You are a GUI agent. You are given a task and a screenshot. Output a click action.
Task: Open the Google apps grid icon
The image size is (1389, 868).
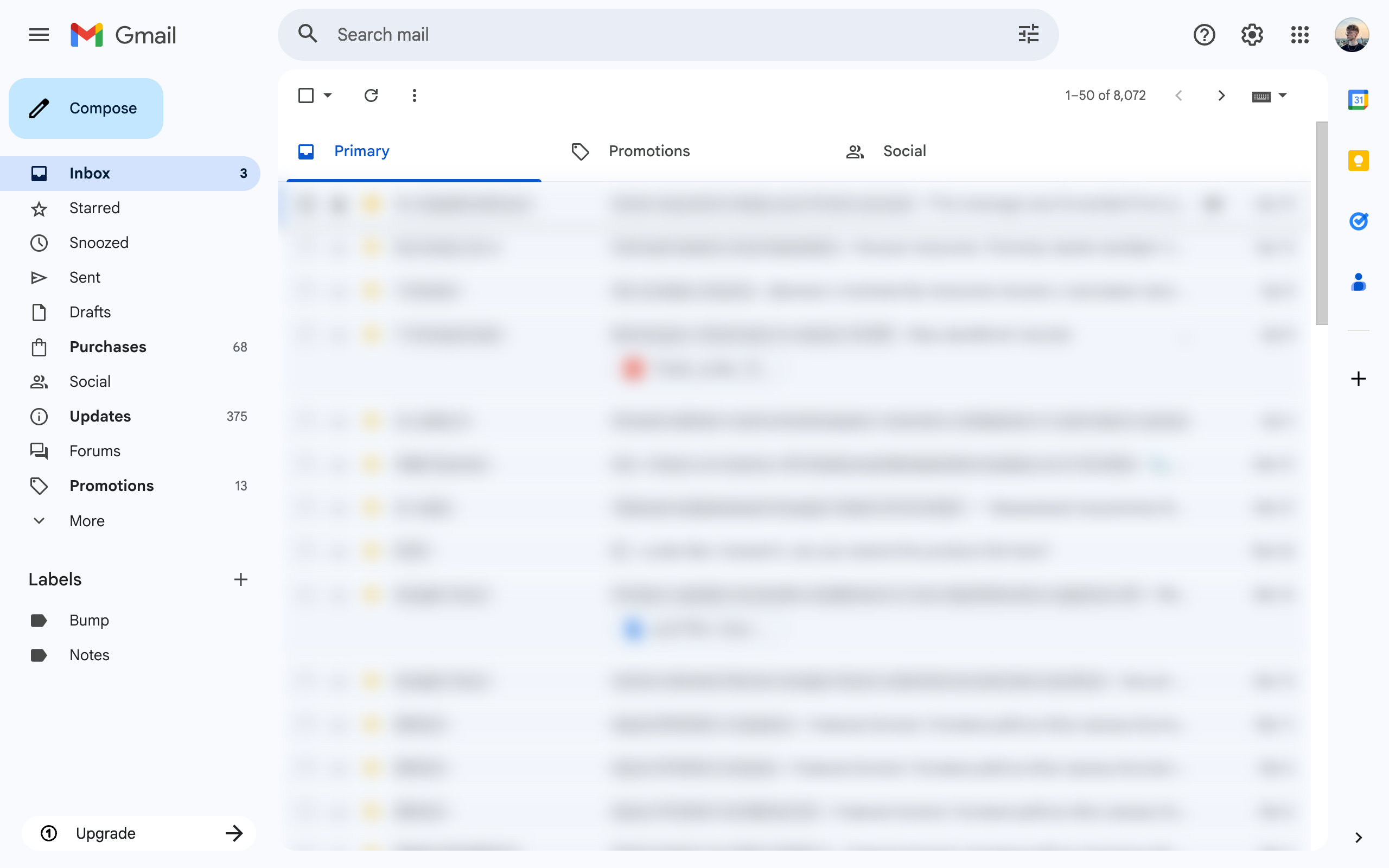pos(1299,35)
